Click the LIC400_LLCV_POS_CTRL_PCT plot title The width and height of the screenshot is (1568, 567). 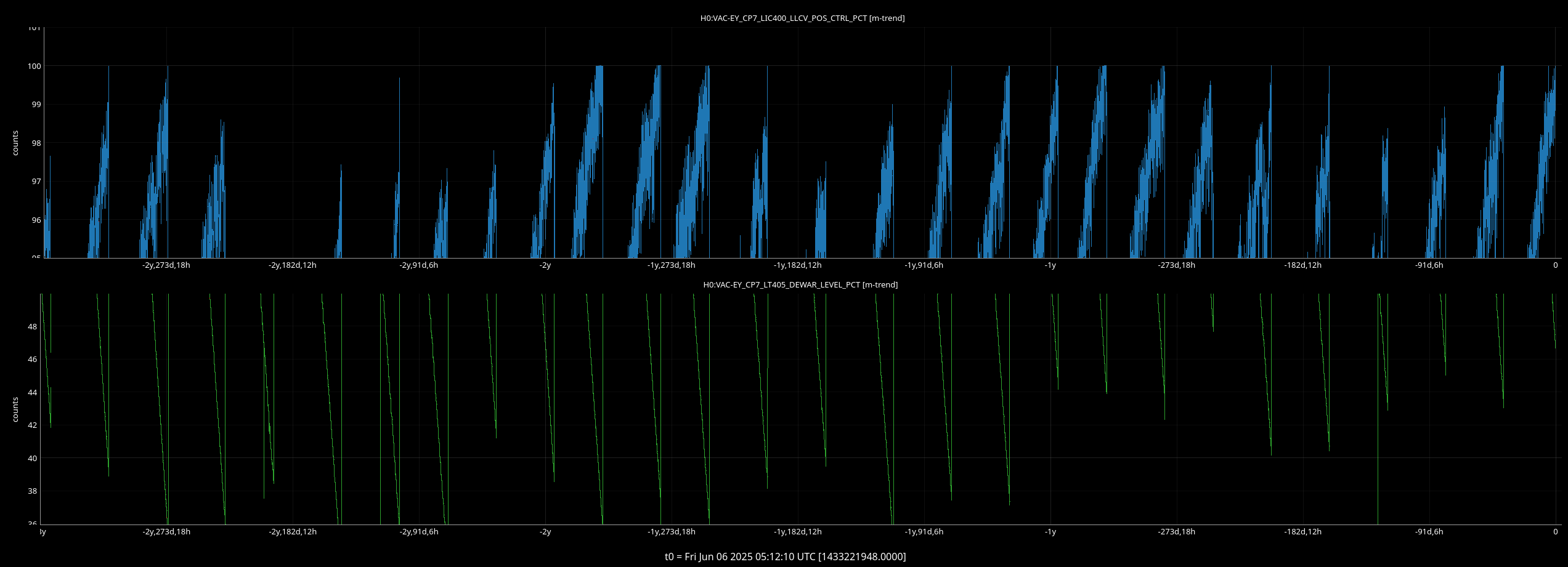[802, 18]
